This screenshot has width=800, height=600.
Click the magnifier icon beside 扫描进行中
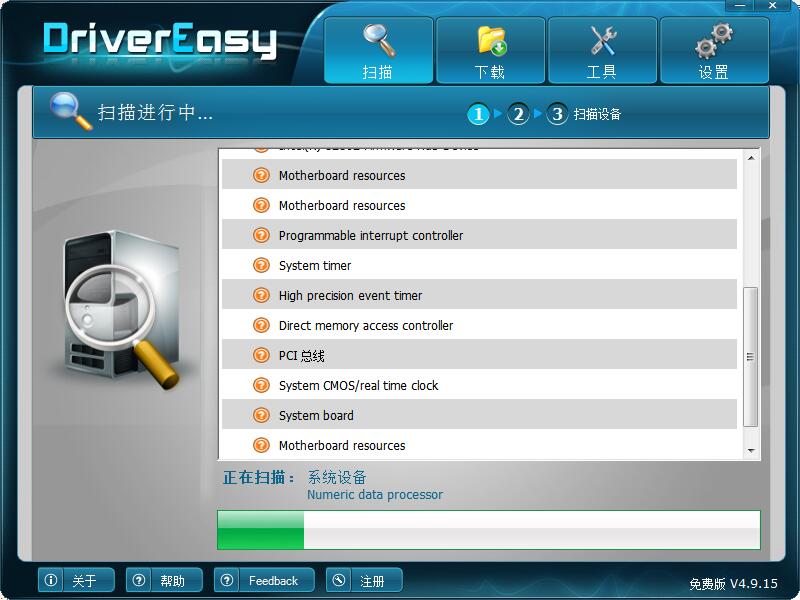tap(70, 111)
